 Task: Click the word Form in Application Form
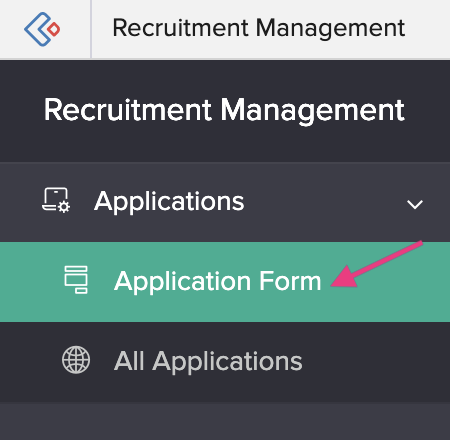(x=290, y=281)
